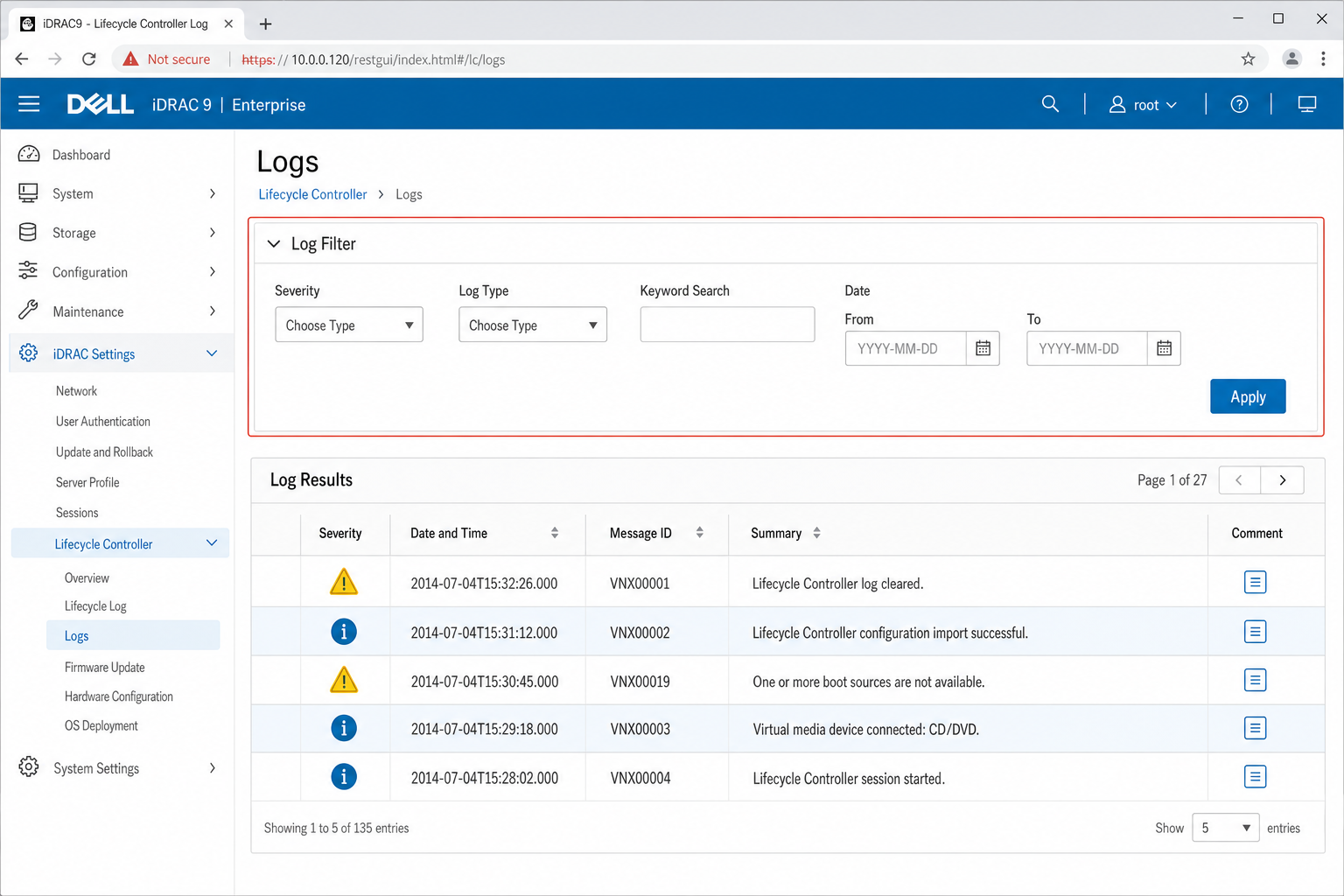Image resolution: width=1344 pixels, height=896 pixels.
Task: Open comment for boot sources not available row
Action: click(x=1255, y=680)
